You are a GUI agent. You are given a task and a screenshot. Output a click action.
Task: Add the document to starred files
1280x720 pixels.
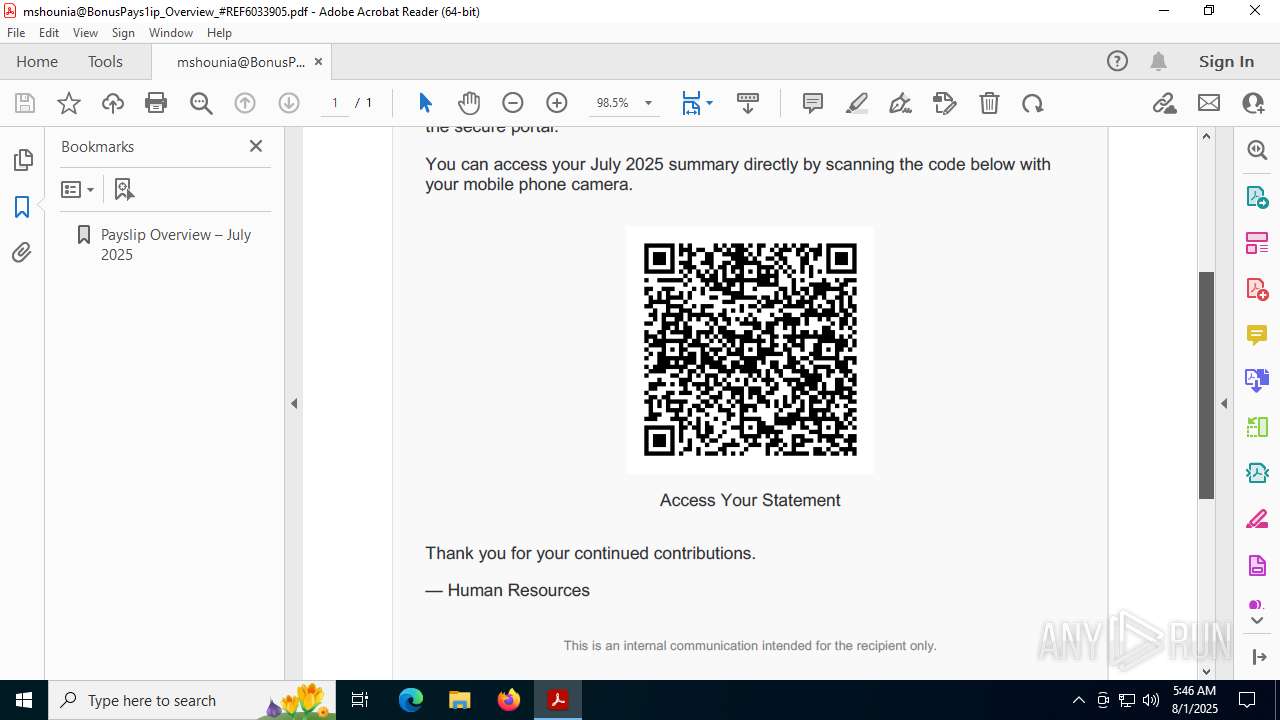point(69,103)
